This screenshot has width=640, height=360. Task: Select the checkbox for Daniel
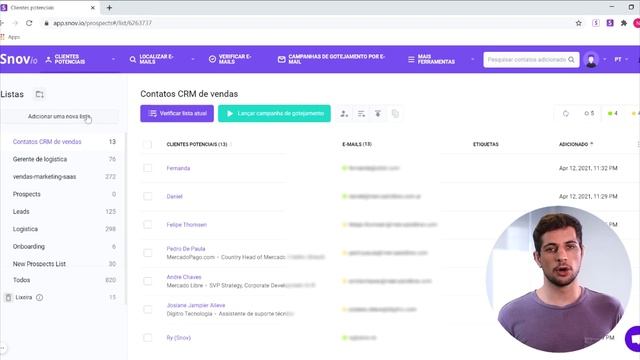(148, 196)
